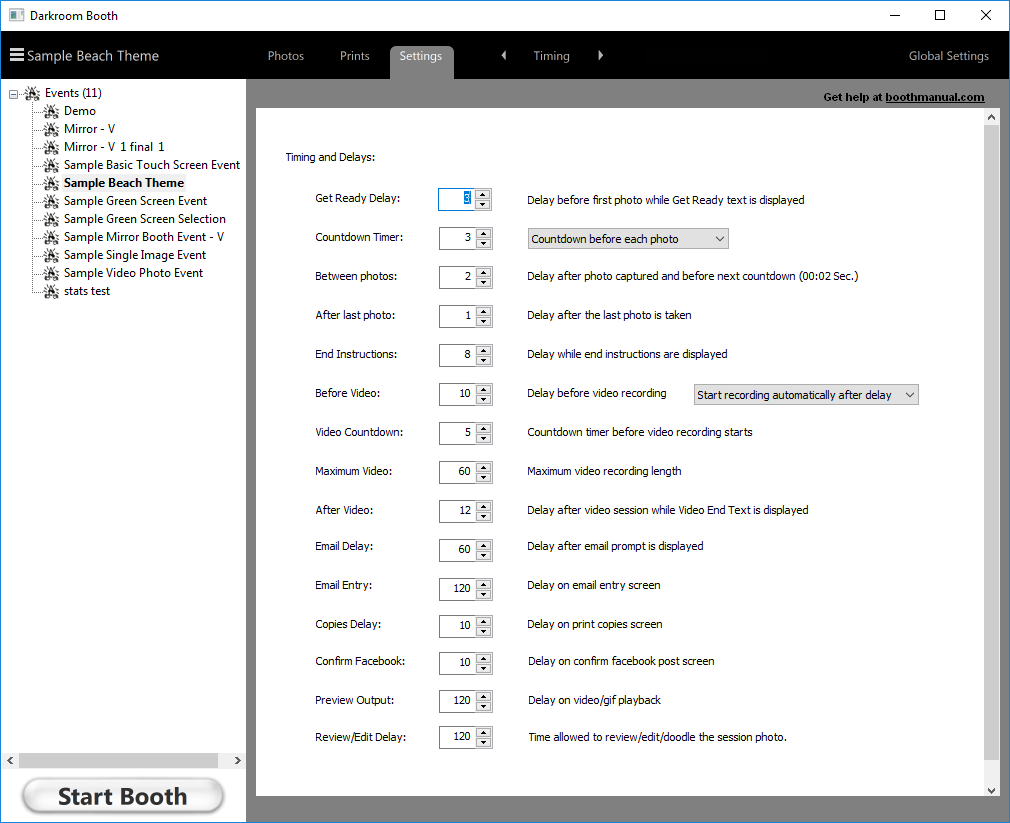
Task: Decrease the End Instructions value
Action: tap(484, 361)
